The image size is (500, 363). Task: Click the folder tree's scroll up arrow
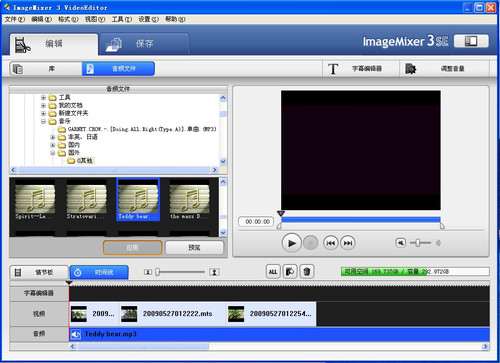[x=223, y=98]
